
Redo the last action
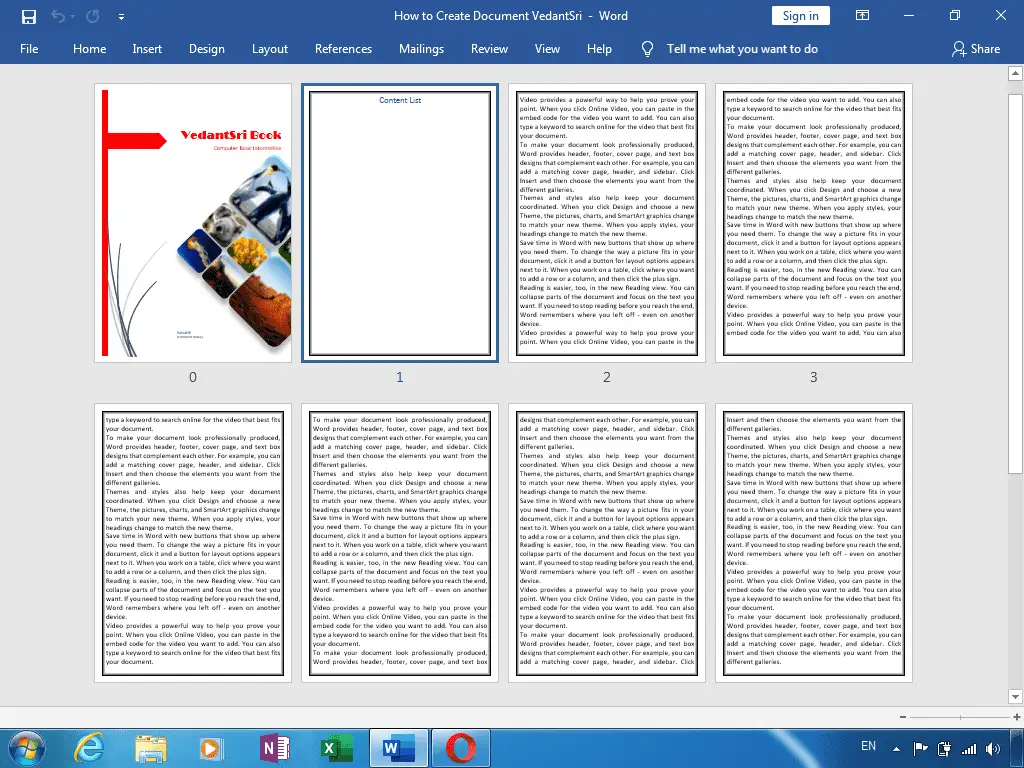click(x=93, y=16)
